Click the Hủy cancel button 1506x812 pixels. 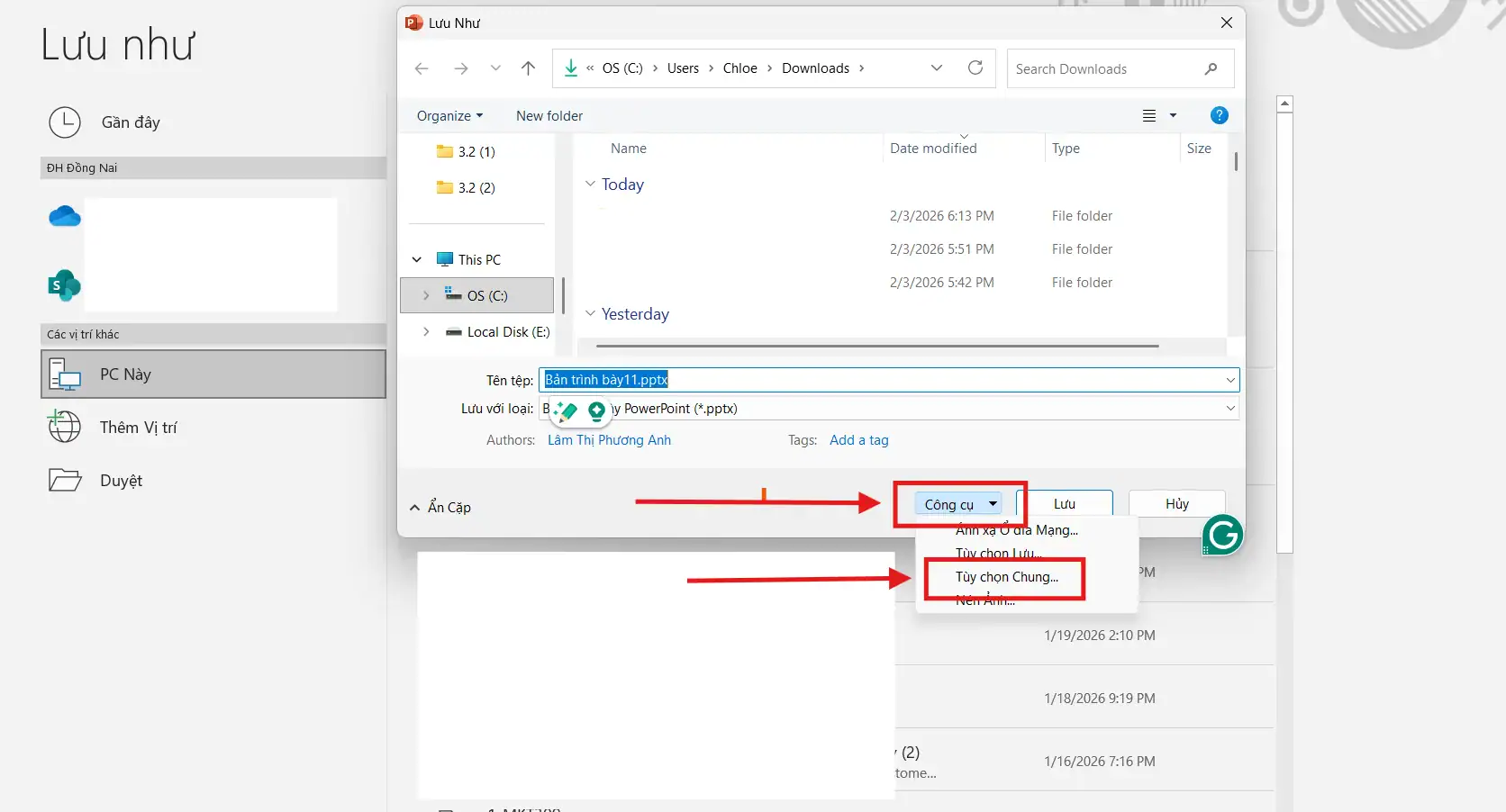click(1176, 504)
